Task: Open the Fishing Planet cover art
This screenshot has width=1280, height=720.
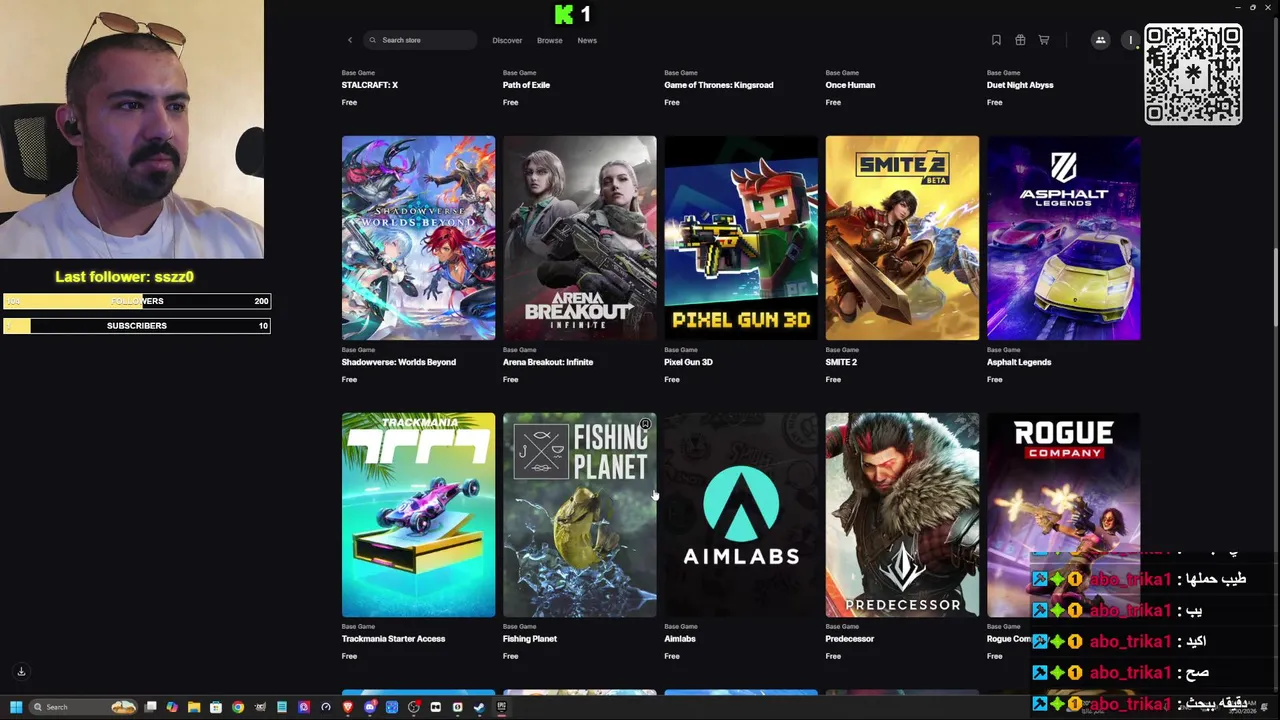Action: (x=580, y=515)
